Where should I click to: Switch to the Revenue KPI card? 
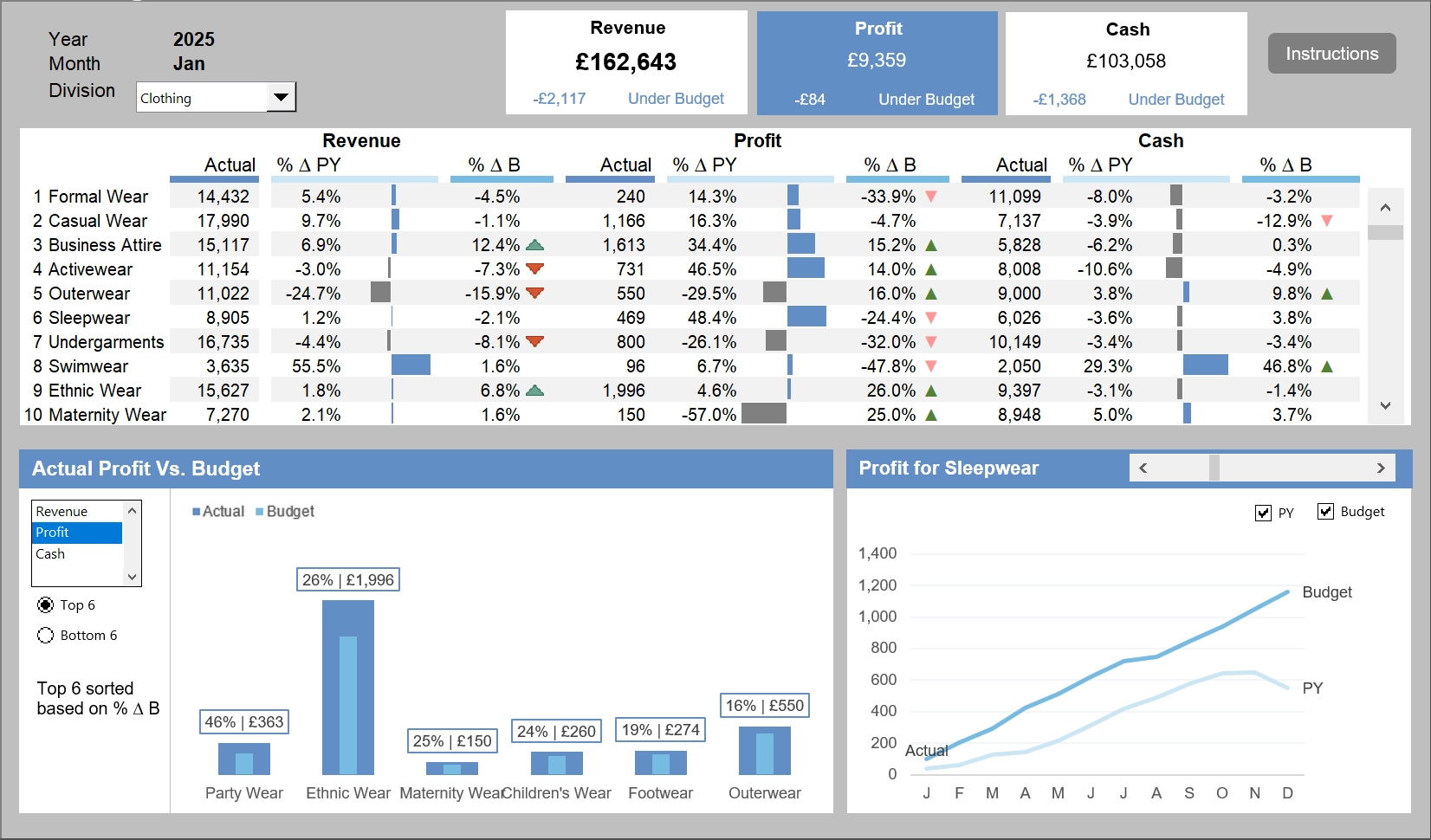(x=626, y=61)
